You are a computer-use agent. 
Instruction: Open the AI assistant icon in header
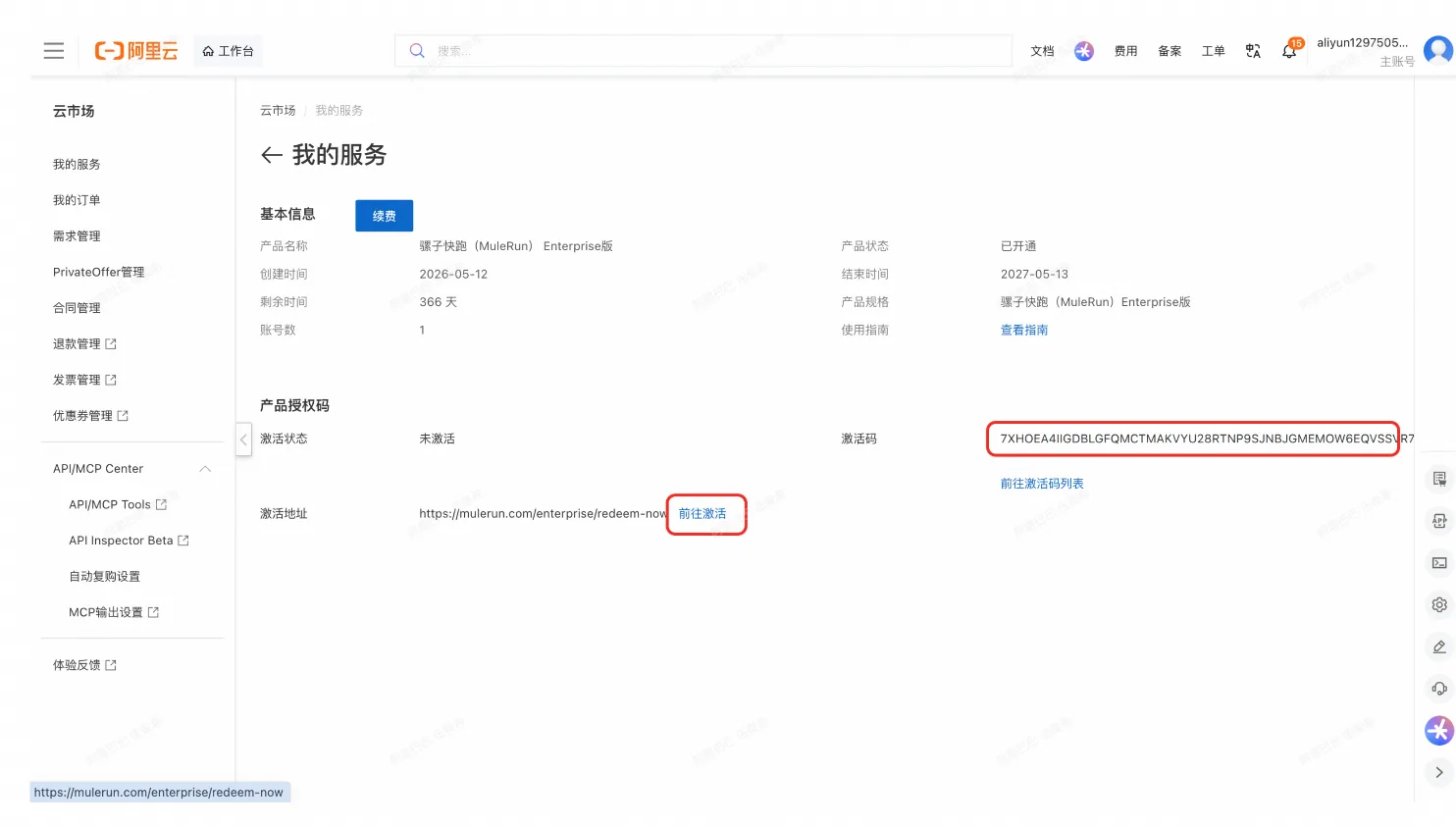[x=1084, y=51]
